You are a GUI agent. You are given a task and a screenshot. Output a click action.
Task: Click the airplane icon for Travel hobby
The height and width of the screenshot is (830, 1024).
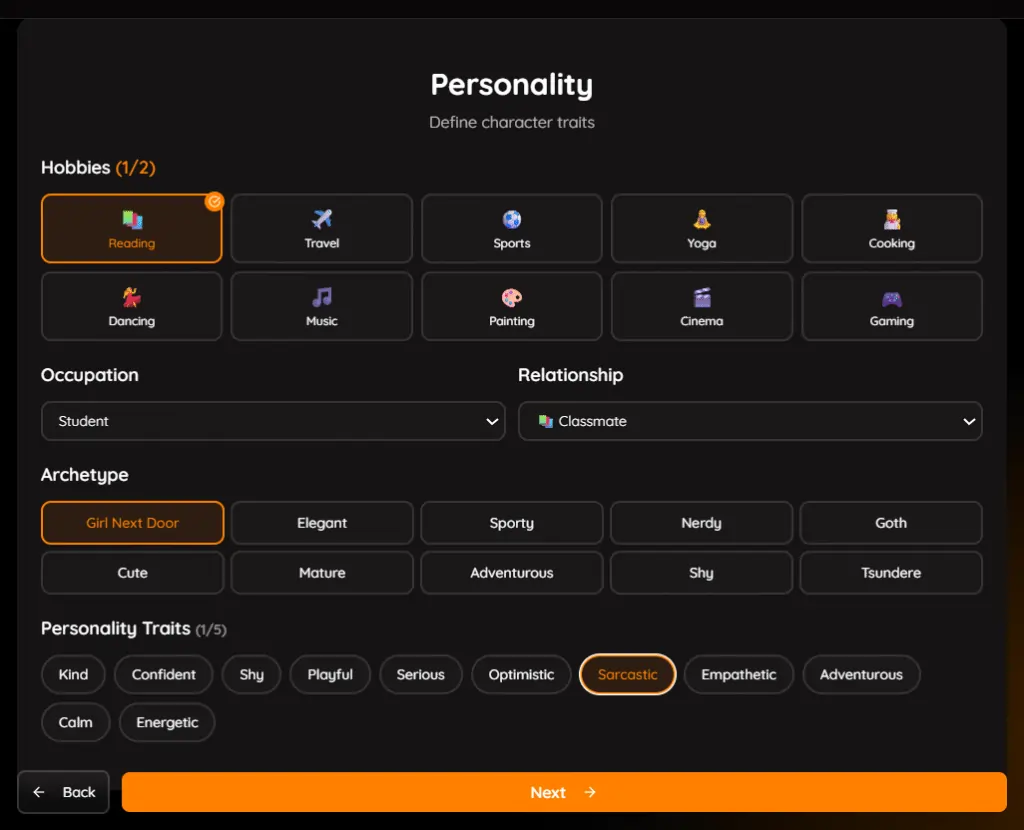(322, 219)
